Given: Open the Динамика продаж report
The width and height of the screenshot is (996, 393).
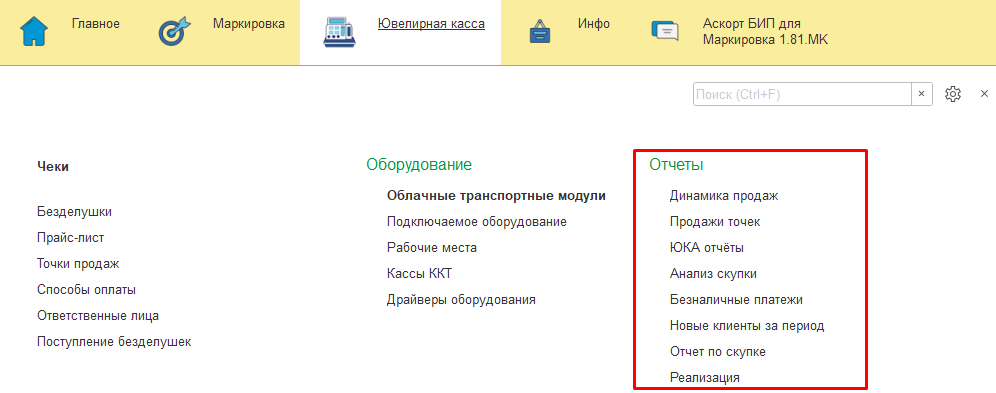Looking at the screenshot, I should pos(724,196).
